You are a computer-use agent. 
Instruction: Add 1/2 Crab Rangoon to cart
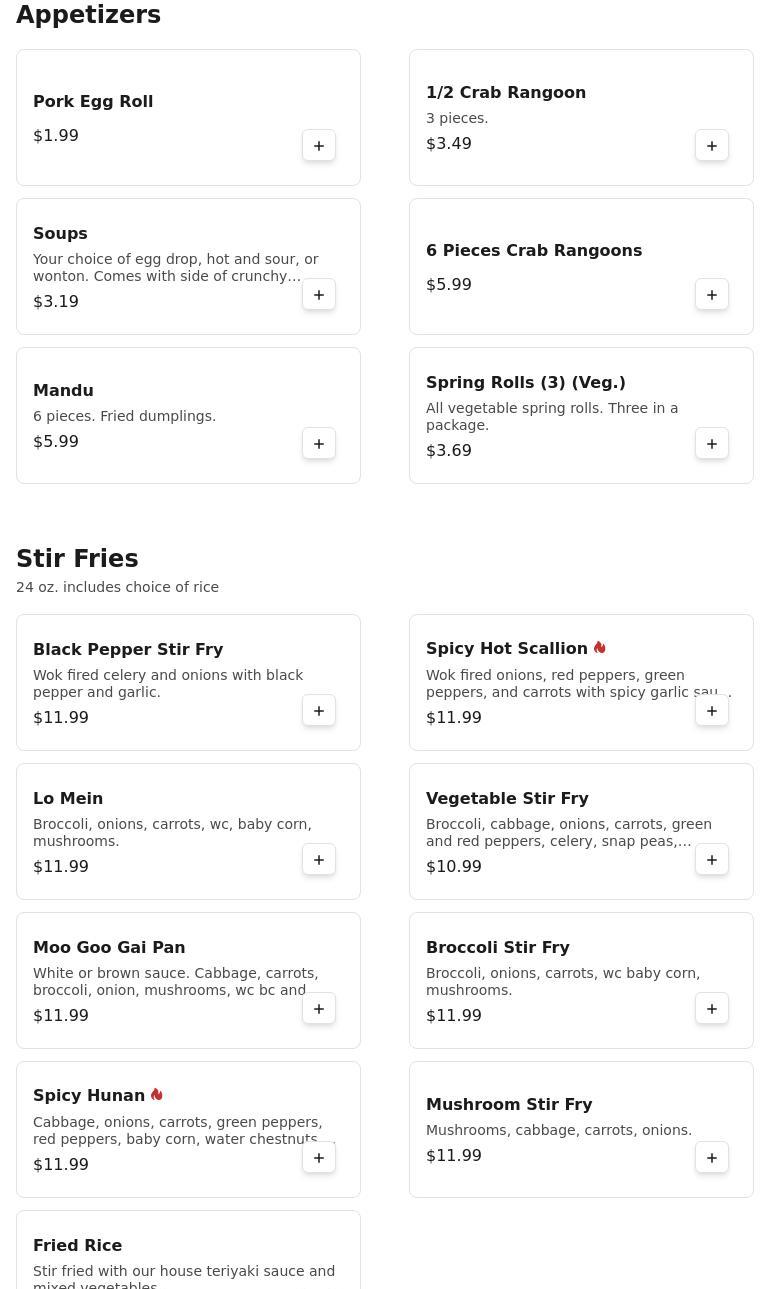712,146
